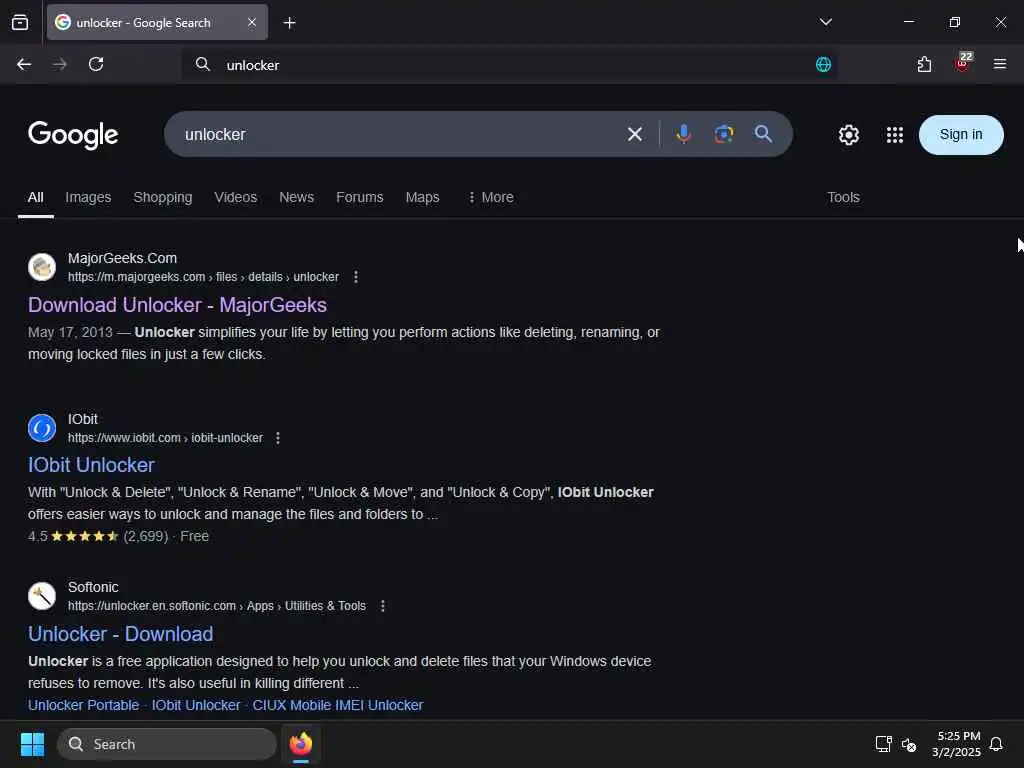Open a new browser tab
The height and width of the screenshot is (768, 1024).
[x=289, y=23]
